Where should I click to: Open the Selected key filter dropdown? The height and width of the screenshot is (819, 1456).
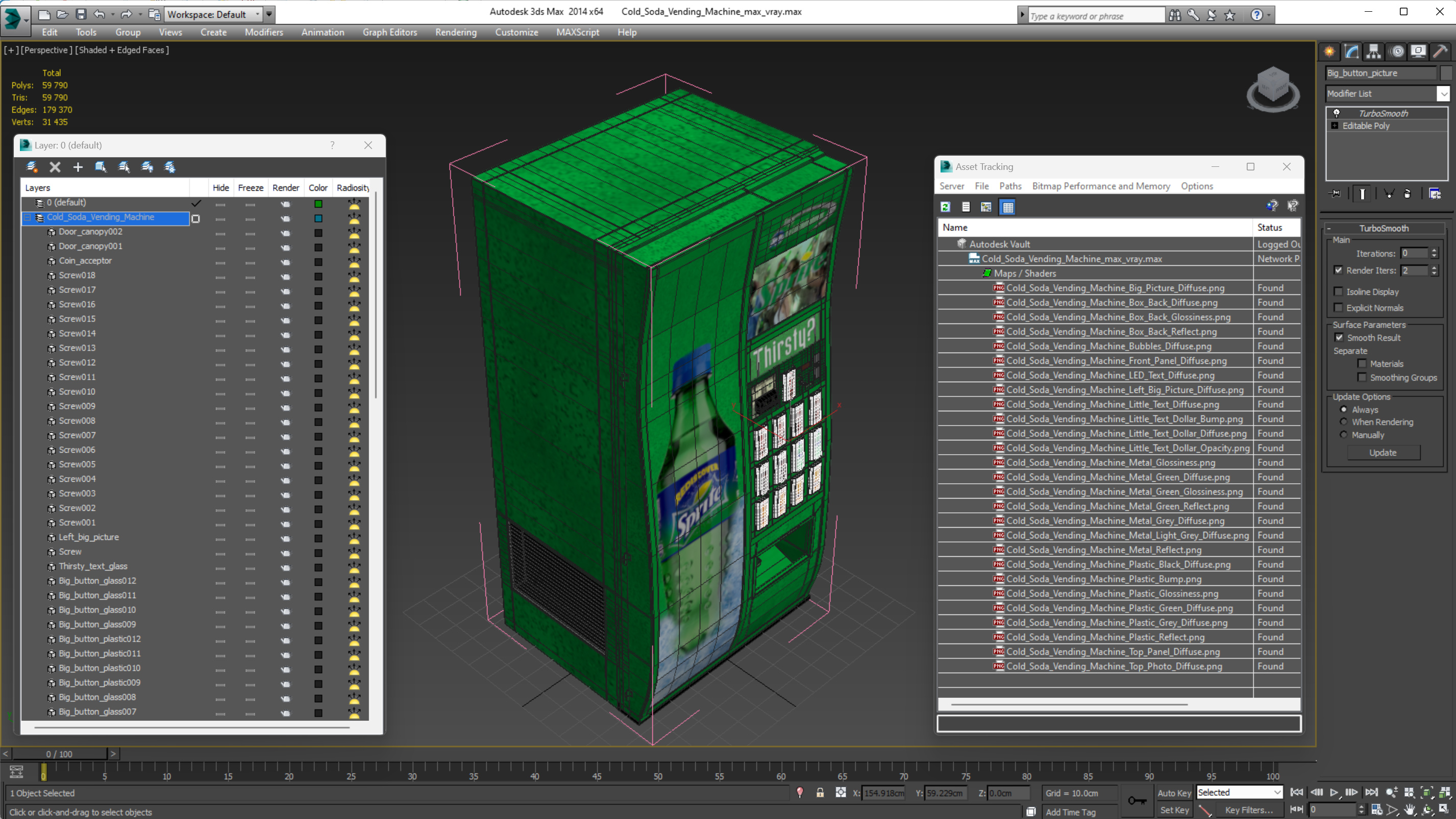click(1277, 792)
